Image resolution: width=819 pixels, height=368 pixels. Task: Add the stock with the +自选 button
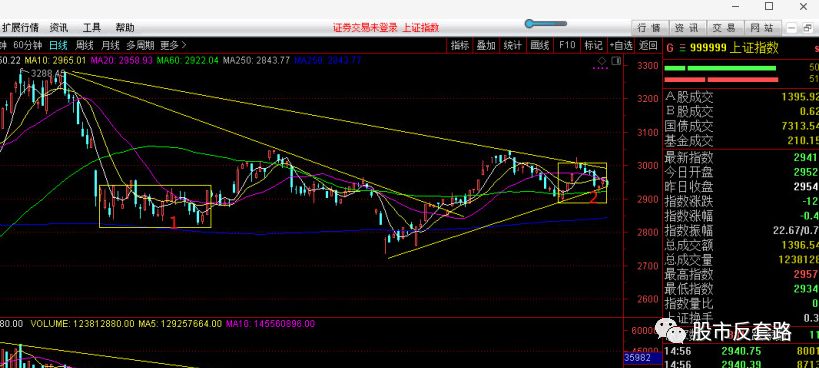pyautogui.click(x=622, y=45)
